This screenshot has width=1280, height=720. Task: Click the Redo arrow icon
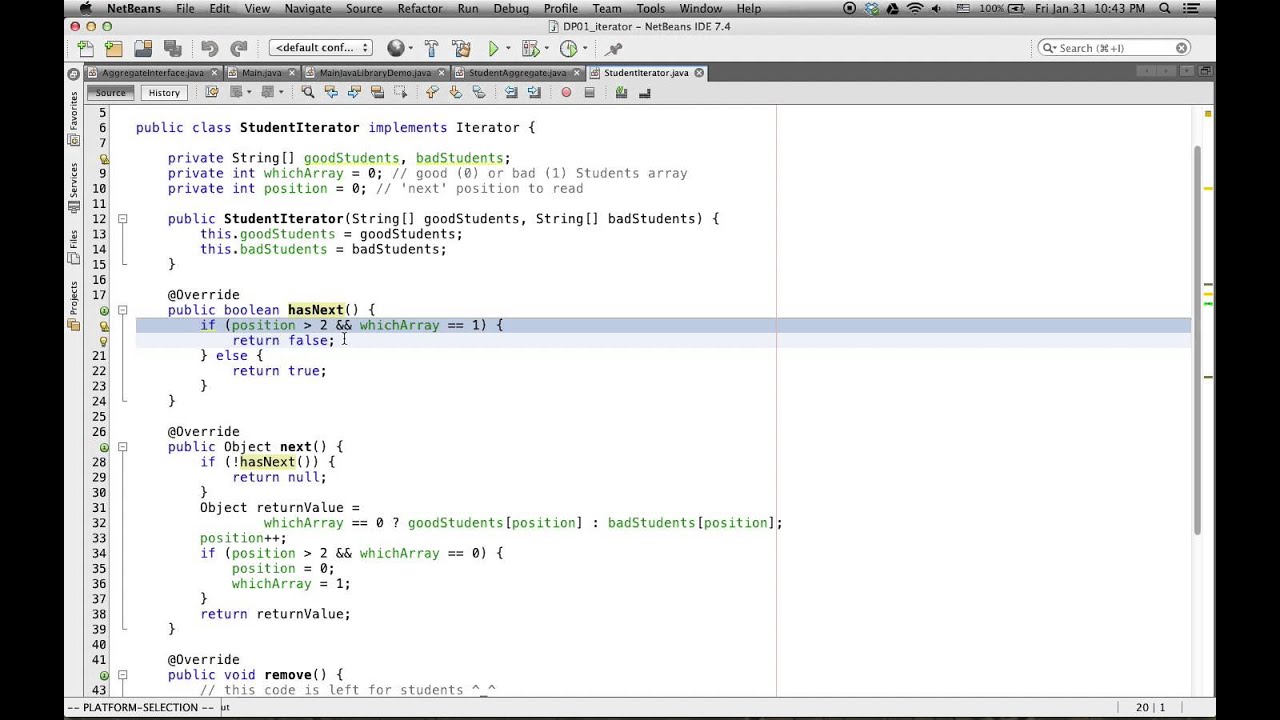coord(238,48)
